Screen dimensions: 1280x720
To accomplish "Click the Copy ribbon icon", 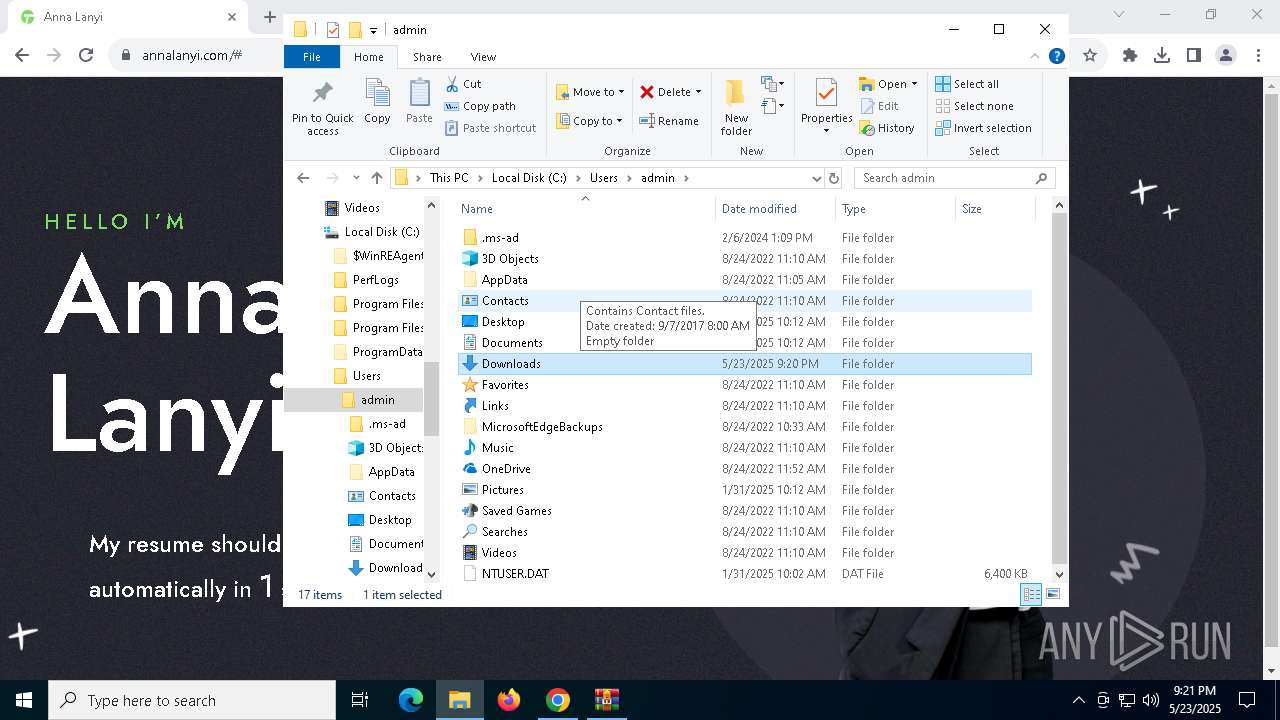I will (x=377, y=94).
